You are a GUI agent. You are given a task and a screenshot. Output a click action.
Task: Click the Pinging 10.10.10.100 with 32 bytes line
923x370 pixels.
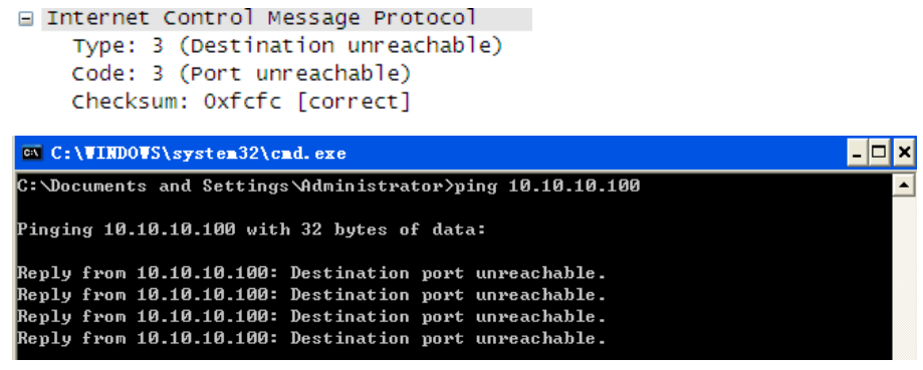tap(252, 229)
